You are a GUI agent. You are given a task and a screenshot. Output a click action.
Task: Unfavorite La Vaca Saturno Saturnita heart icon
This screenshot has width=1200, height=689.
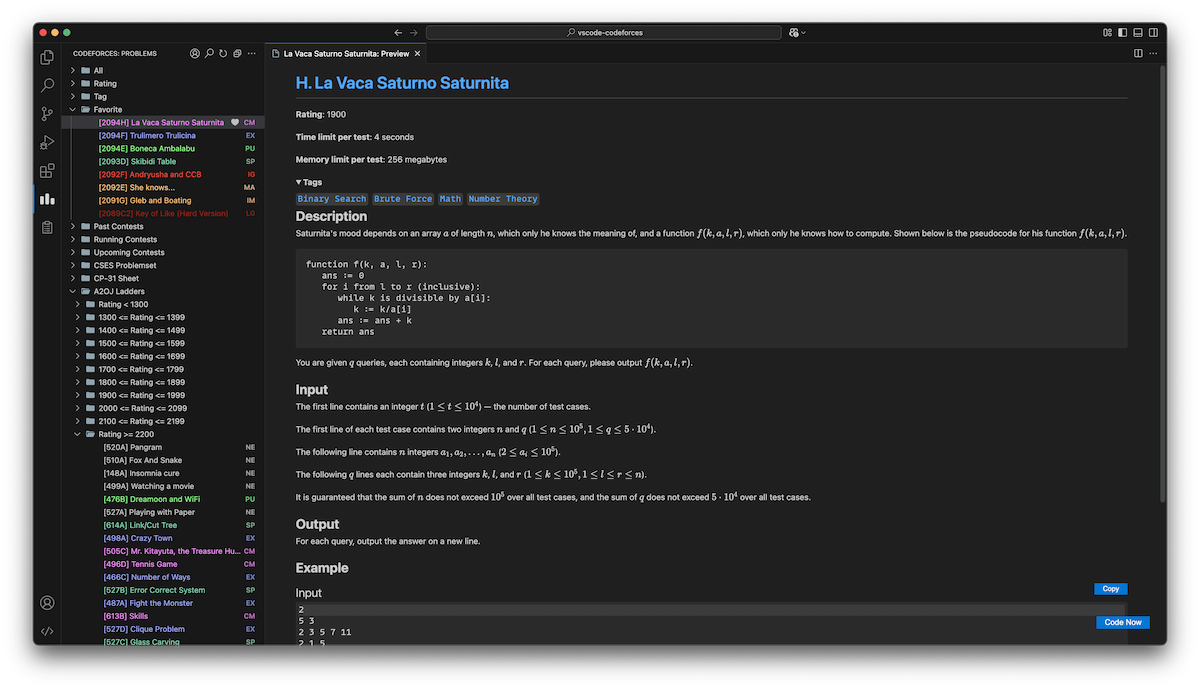235,122
